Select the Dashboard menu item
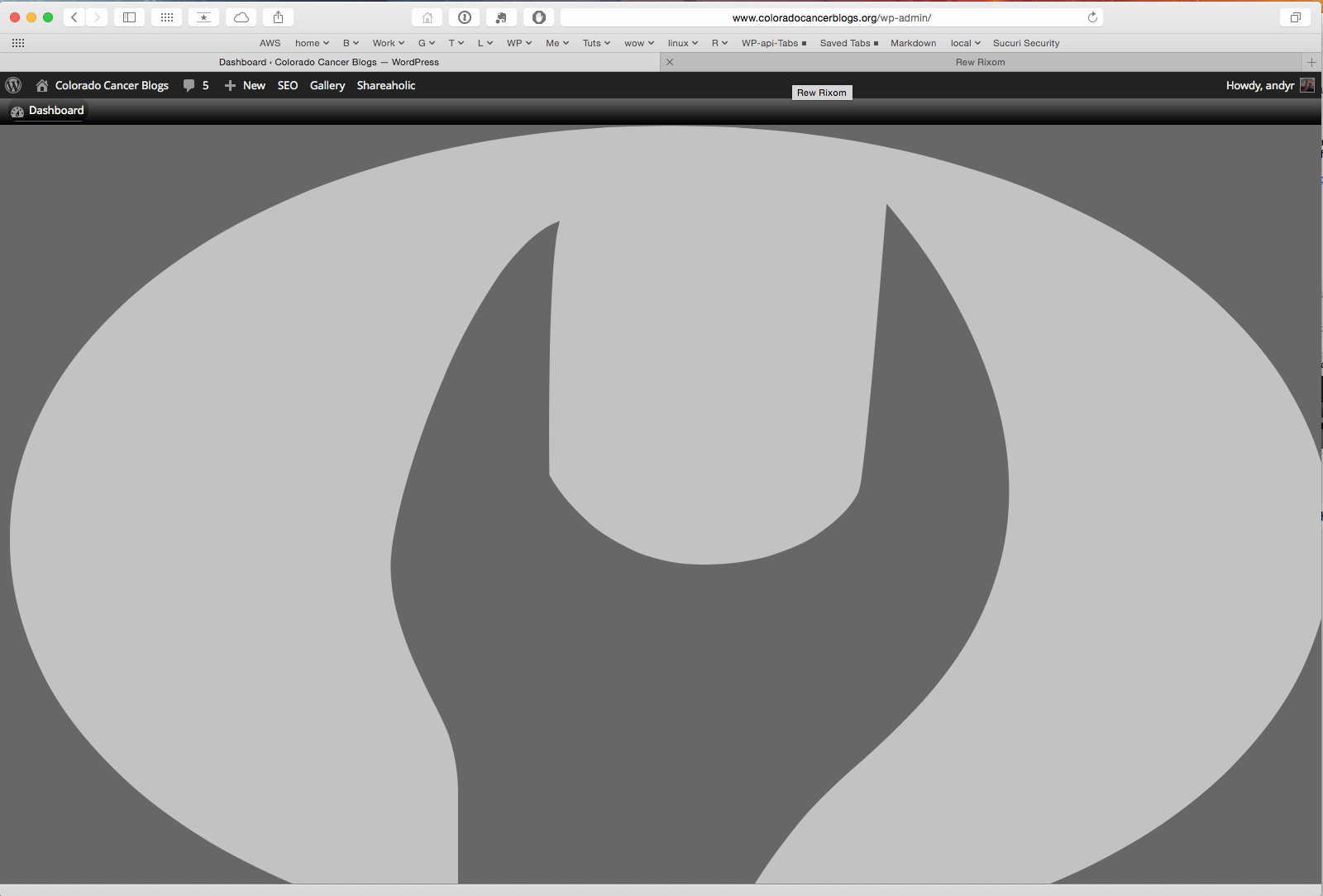Viewport: 1323px width, 896px height. tap(47, 111)
